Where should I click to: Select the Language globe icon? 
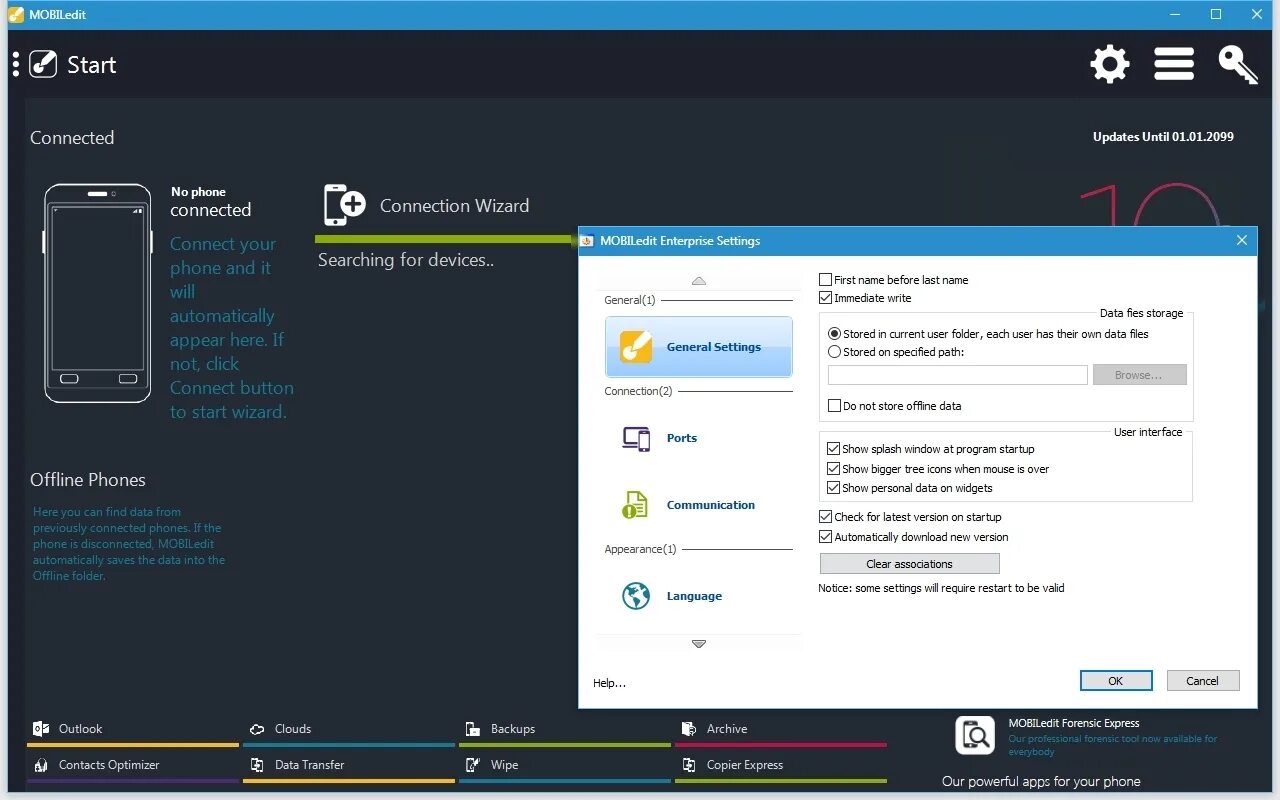636,596
